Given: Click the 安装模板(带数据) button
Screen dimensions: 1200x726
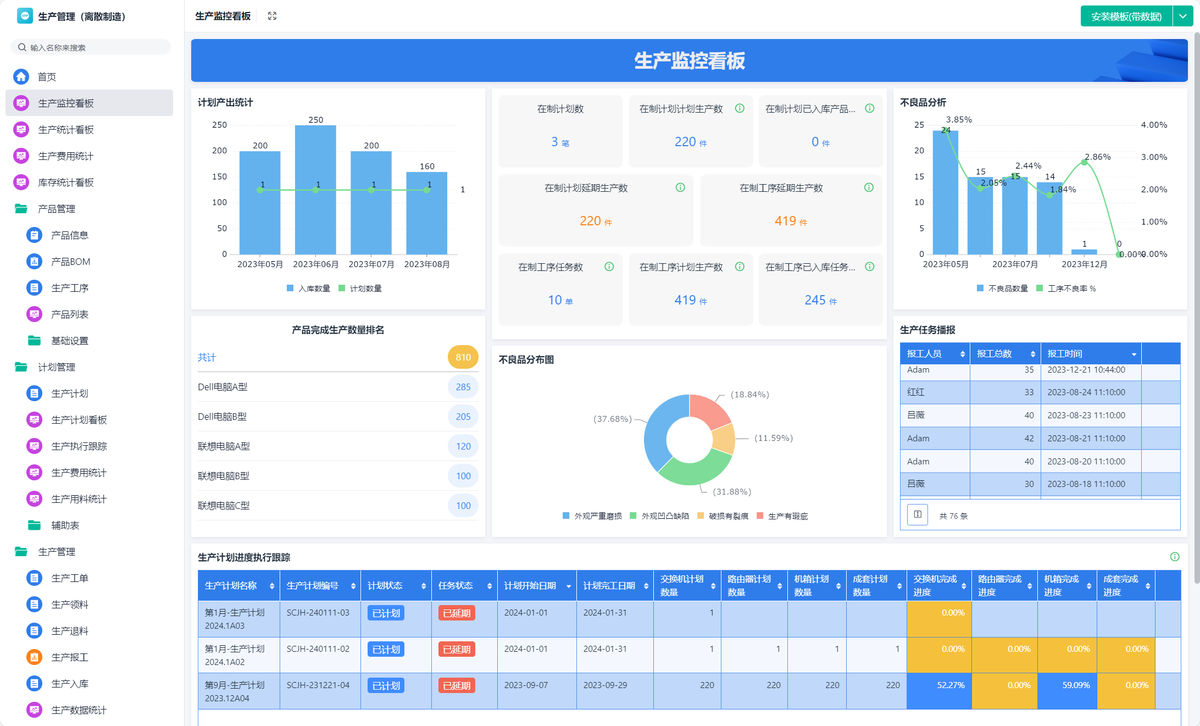Looking at the screenshot, I should tap(1125, 16).
